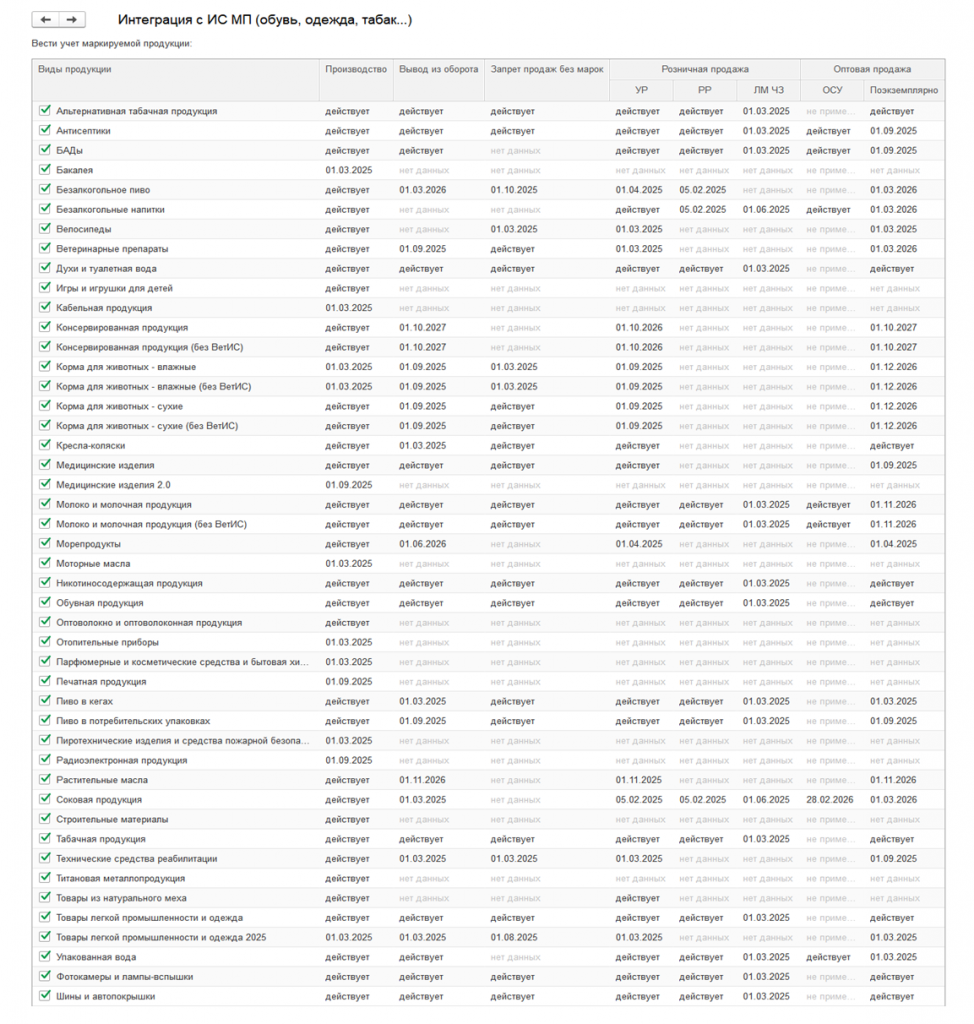
Task: Go forward with the right arrow button
Action: pyautogui.click(x=72, y=20)
